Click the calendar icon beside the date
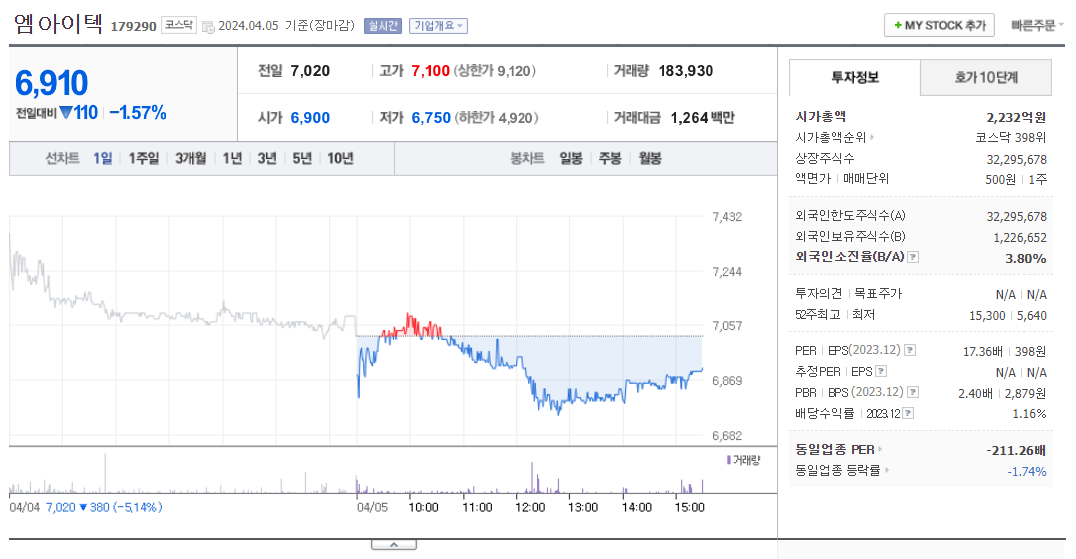1076x559 pixels. (x=208, y=27)
